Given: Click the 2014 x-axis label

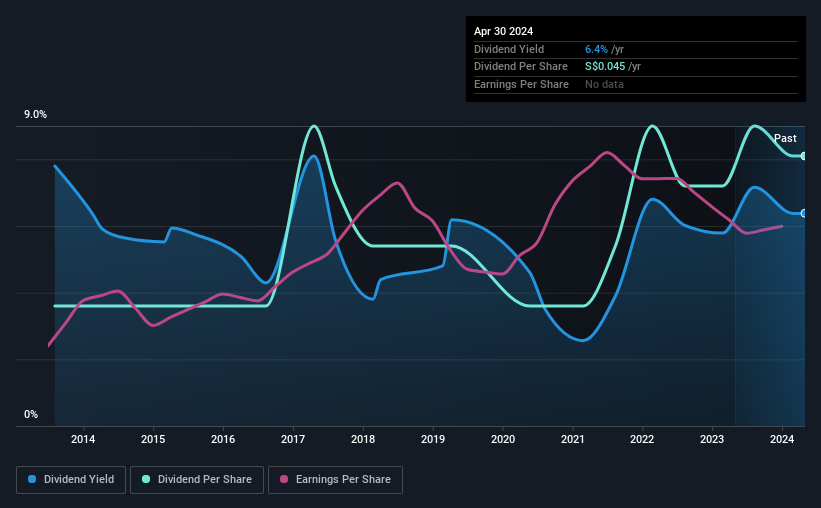Looking at the screenshot, I should (x=83, y=439).
